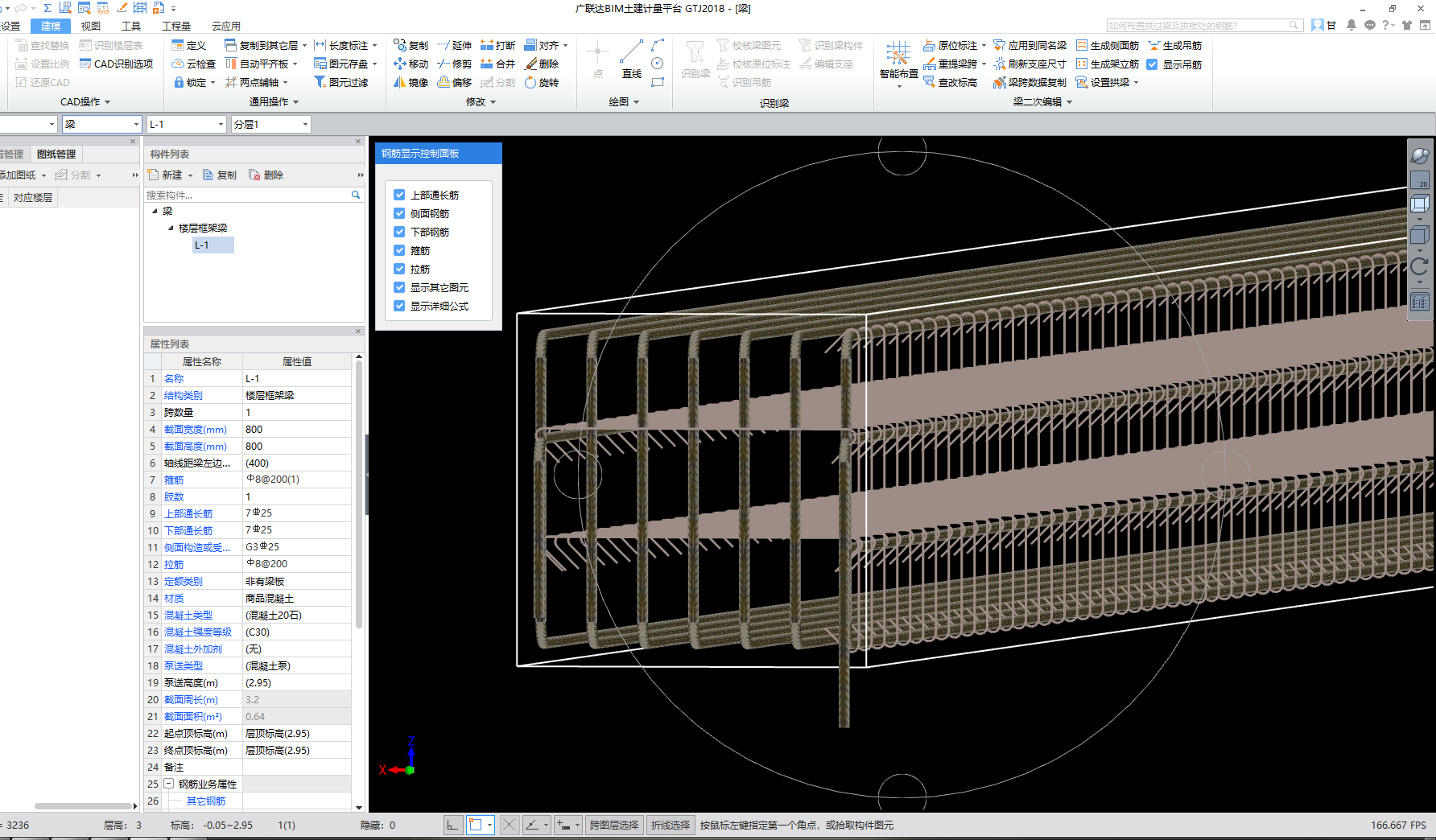Select the circle drawing tool icon
Image resolution: width=1436 pixels, height=840 pixels.
(x=658, y=63)
